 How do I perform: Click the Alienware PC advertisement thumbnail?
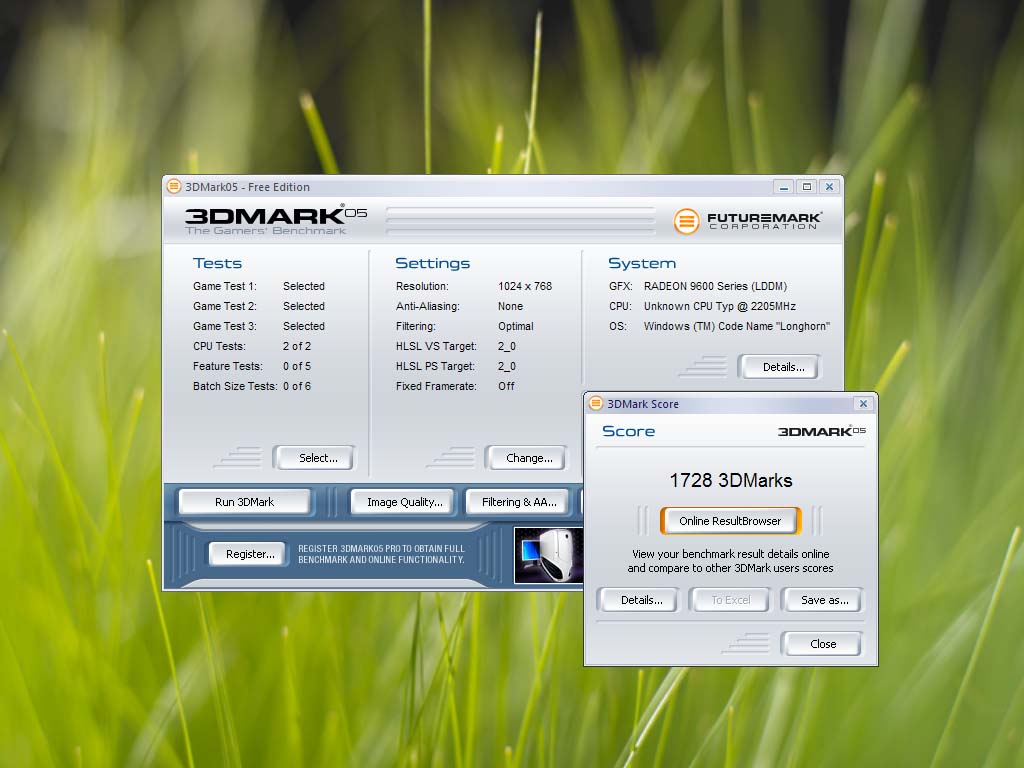[x=548, y=554]
